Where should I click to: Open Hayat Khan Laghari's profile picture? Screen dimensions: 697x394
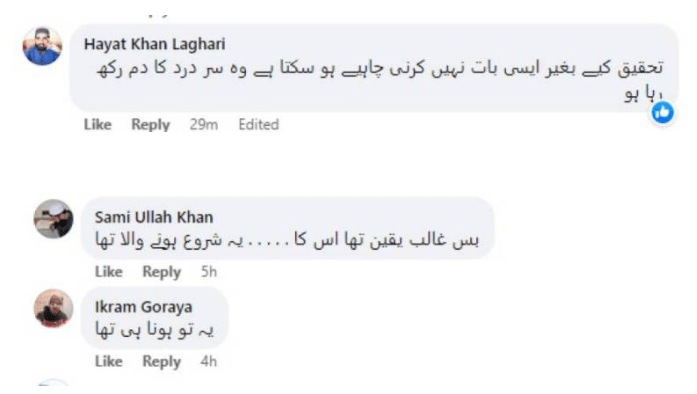point(42,46)
